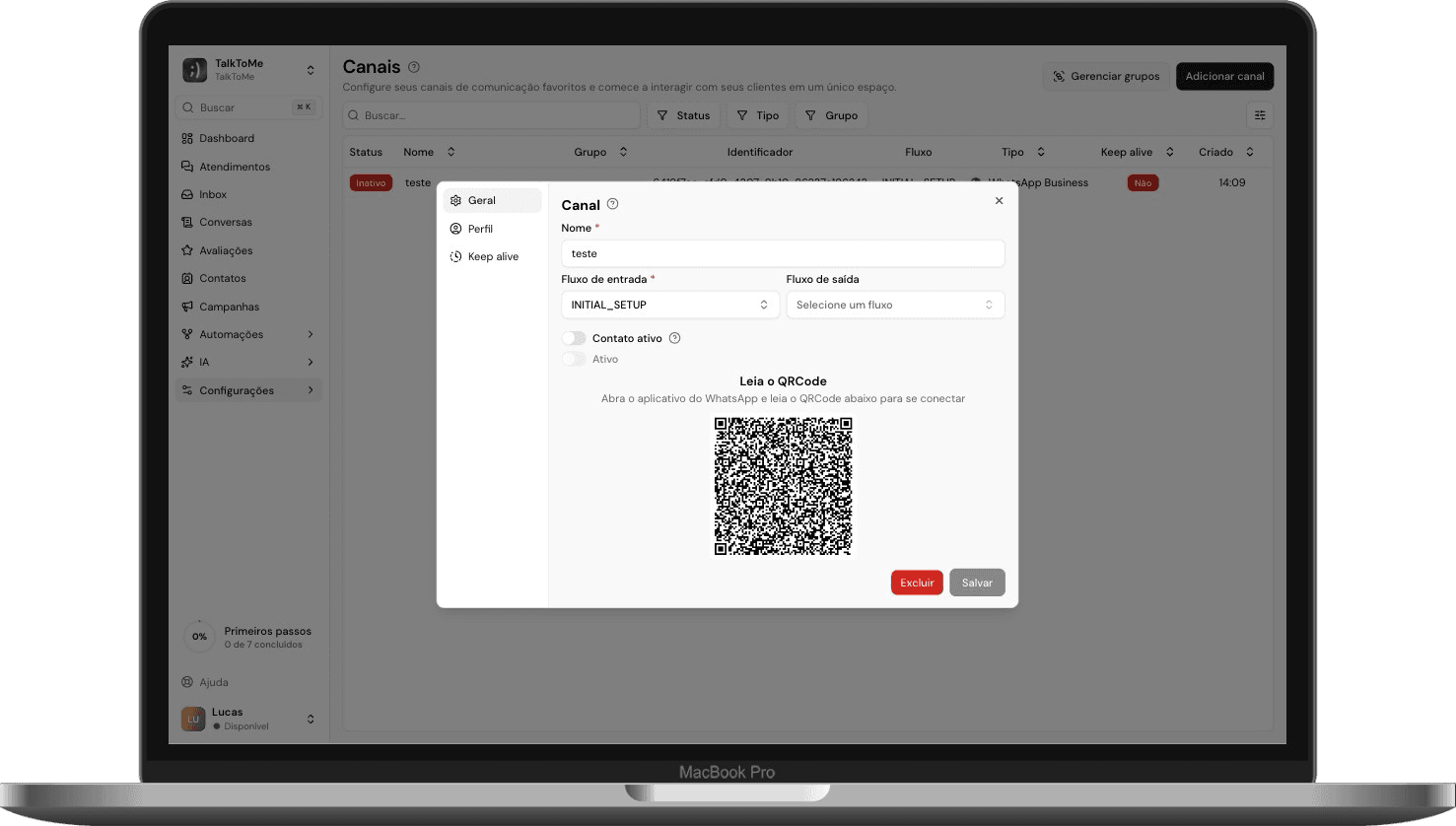Open Dashboard from the sidebar

tap(226, 139)
